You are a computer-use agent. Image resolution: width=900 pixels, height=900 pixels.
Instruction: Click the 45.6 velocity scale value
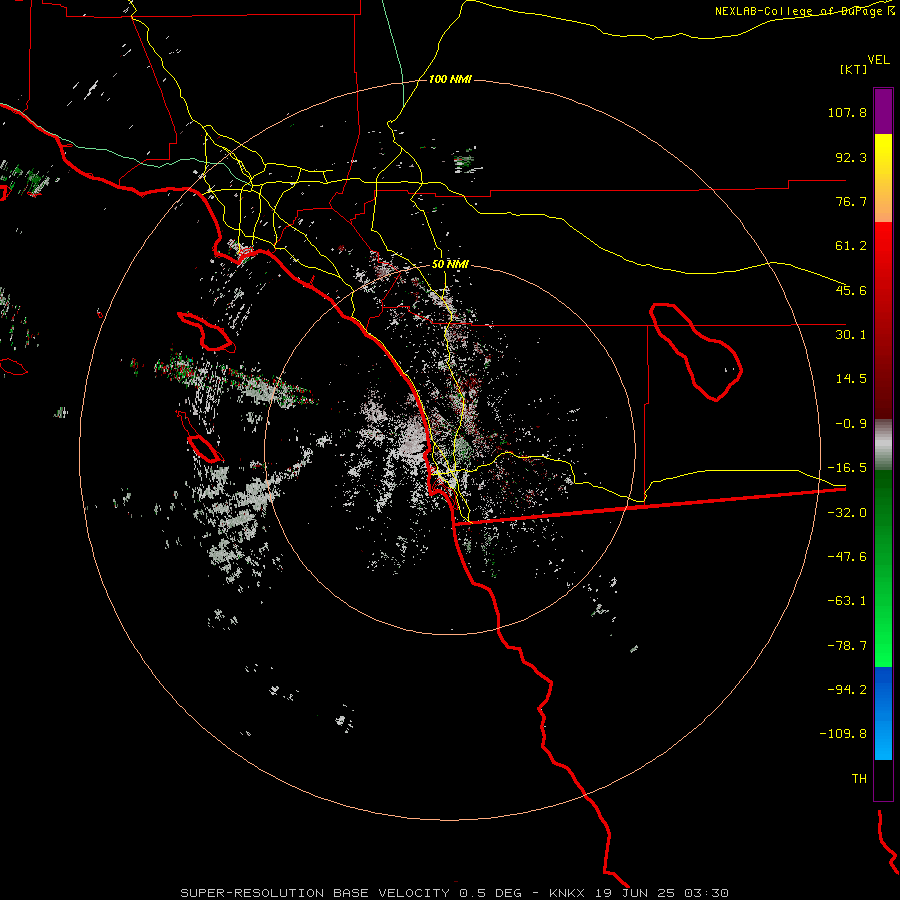[851, 290]
